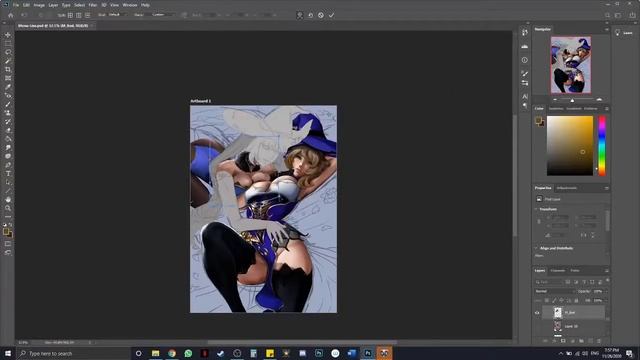Click the create new group folder icon
This screenshot has width=640, height=360.
coord(581,341)
